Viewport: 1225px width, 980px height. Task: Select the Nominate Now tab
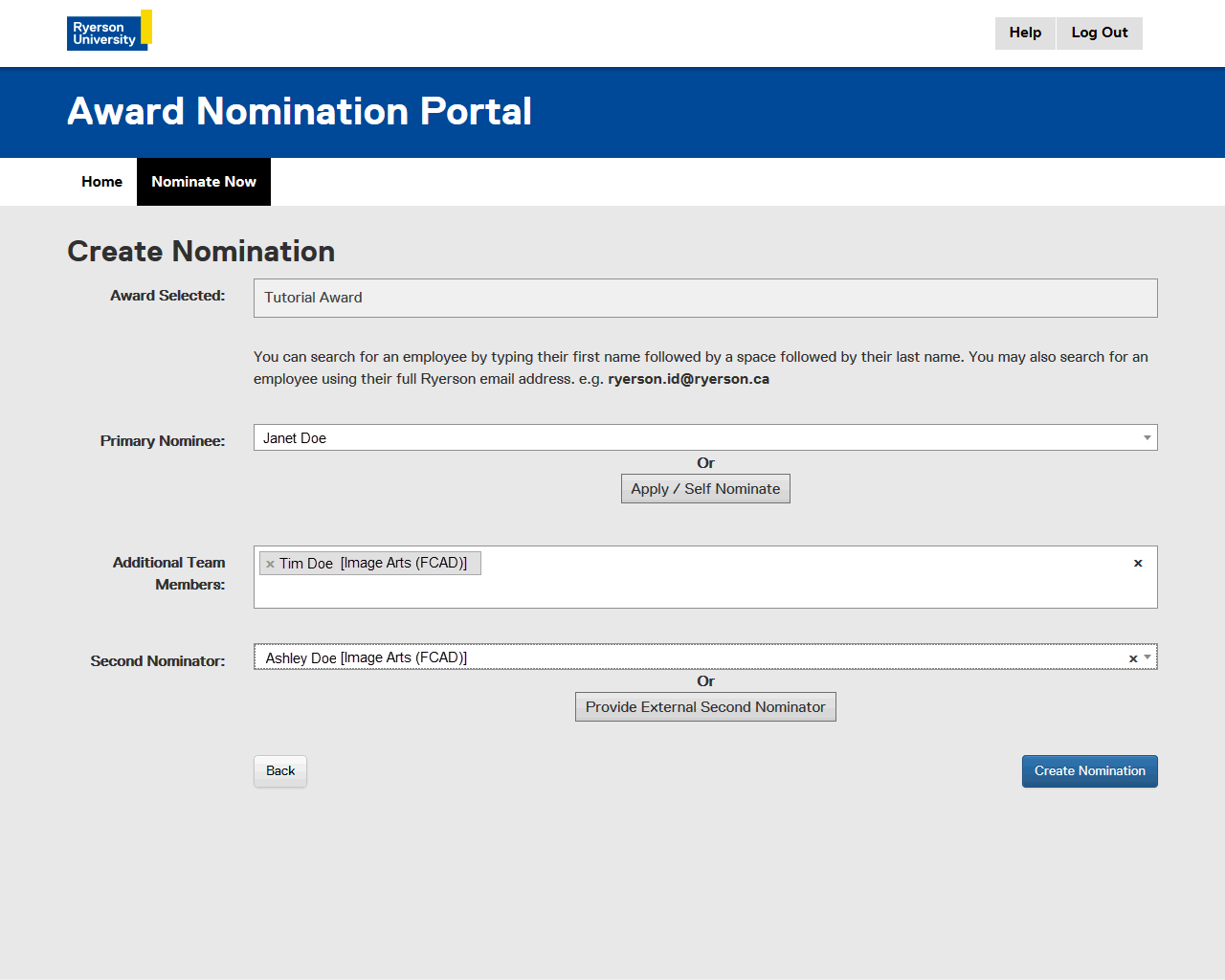pyautogui.click(x=204, y=182)
